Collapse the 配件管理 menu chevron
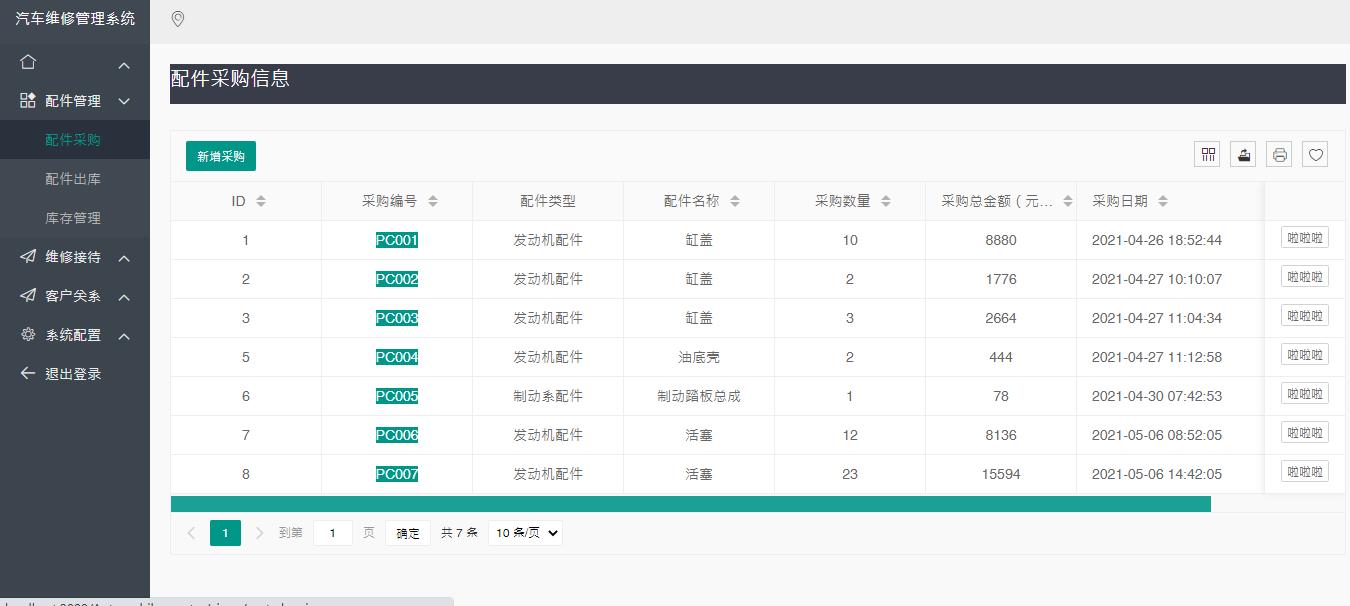 click(x=124, y=101)
